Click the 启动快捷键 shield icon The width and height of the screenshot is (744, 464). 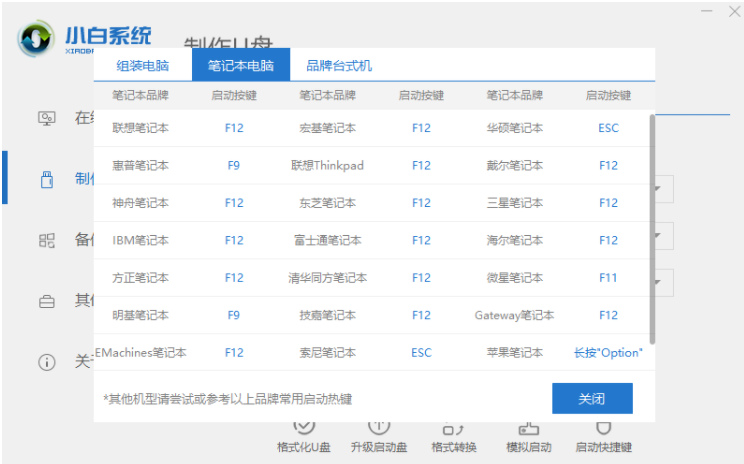point(604,428)
